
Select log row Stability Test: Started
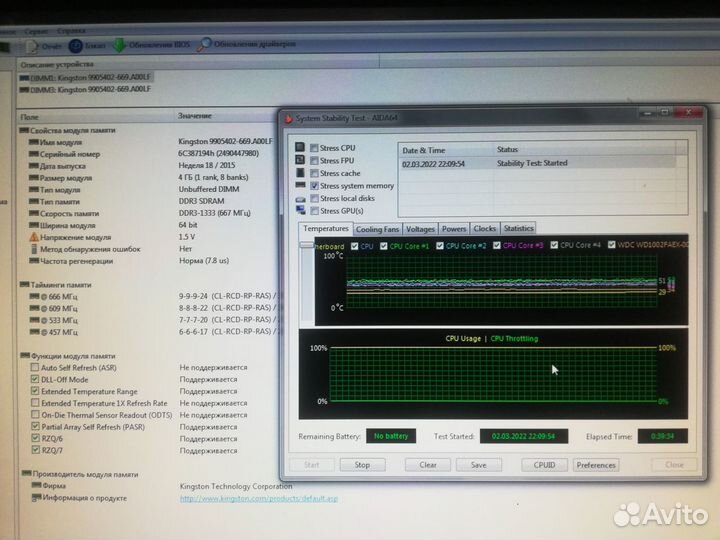click(x=537, y=163)
